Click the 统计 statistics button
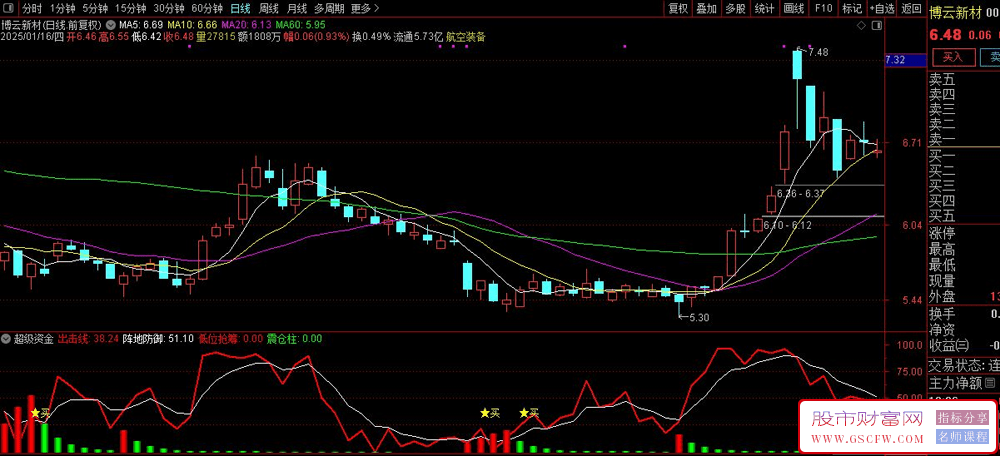Screen dimensions: 1000x456 (x=765, y=8)
